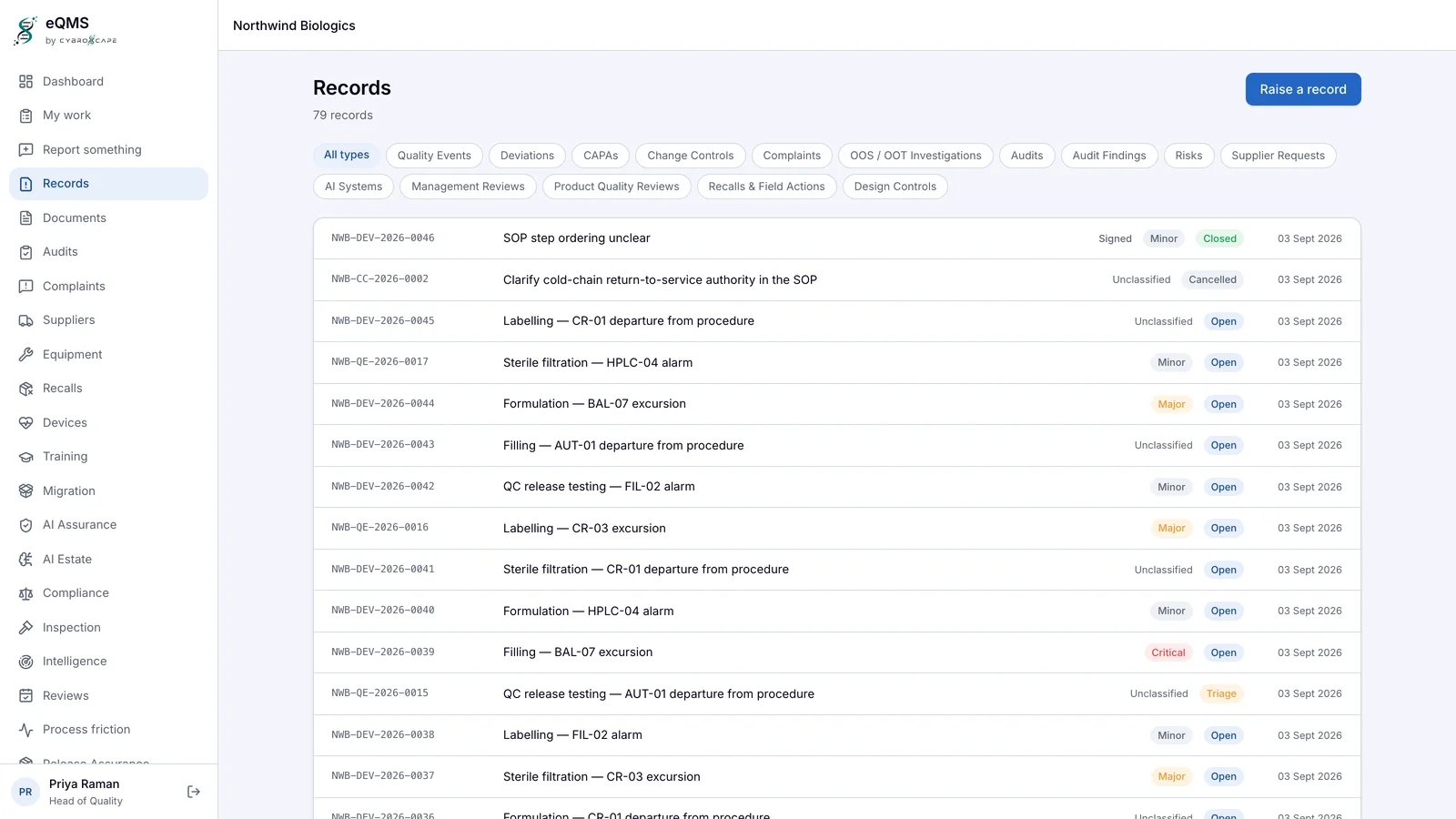Filter records by Change Controls

(x=691, y=156)
